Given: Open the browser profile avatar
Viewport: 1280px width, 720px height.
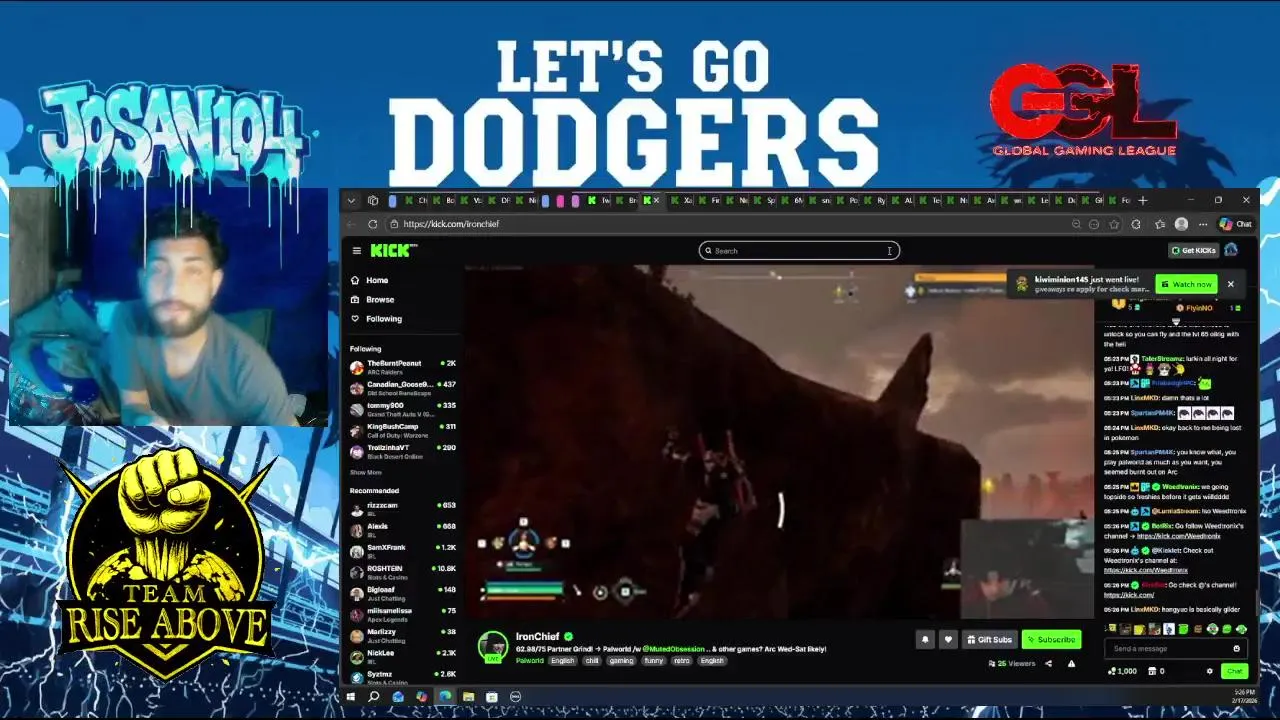Looking at the screenshot, I should click(1182, 224).
